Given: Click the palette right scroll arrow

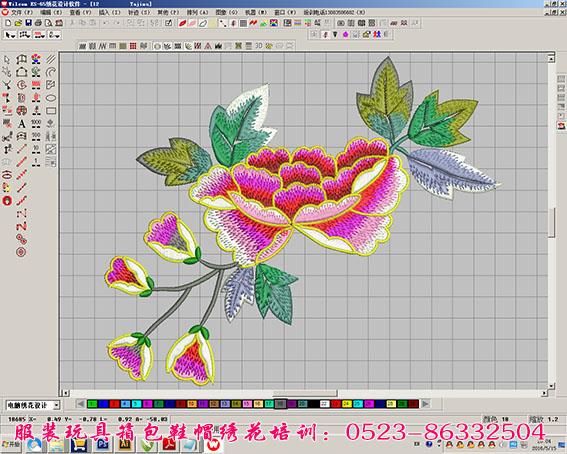Looking at the screenshot, I should 426,403.
